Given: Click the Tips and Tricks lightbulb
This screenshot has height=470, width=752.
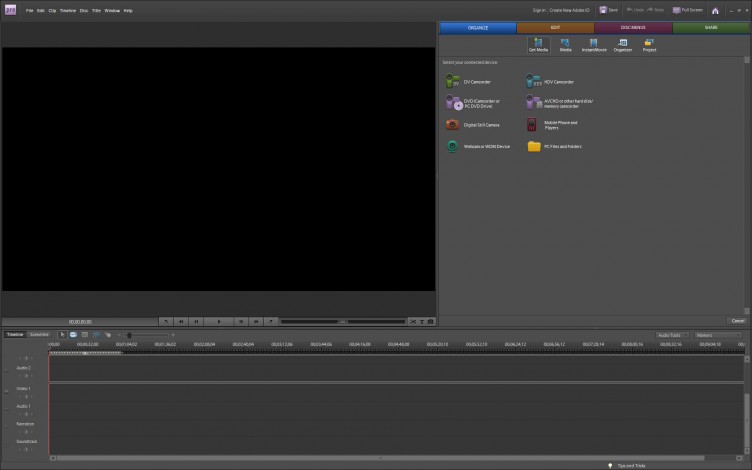Looking at the screenshot, I should (x=610, y=466).
